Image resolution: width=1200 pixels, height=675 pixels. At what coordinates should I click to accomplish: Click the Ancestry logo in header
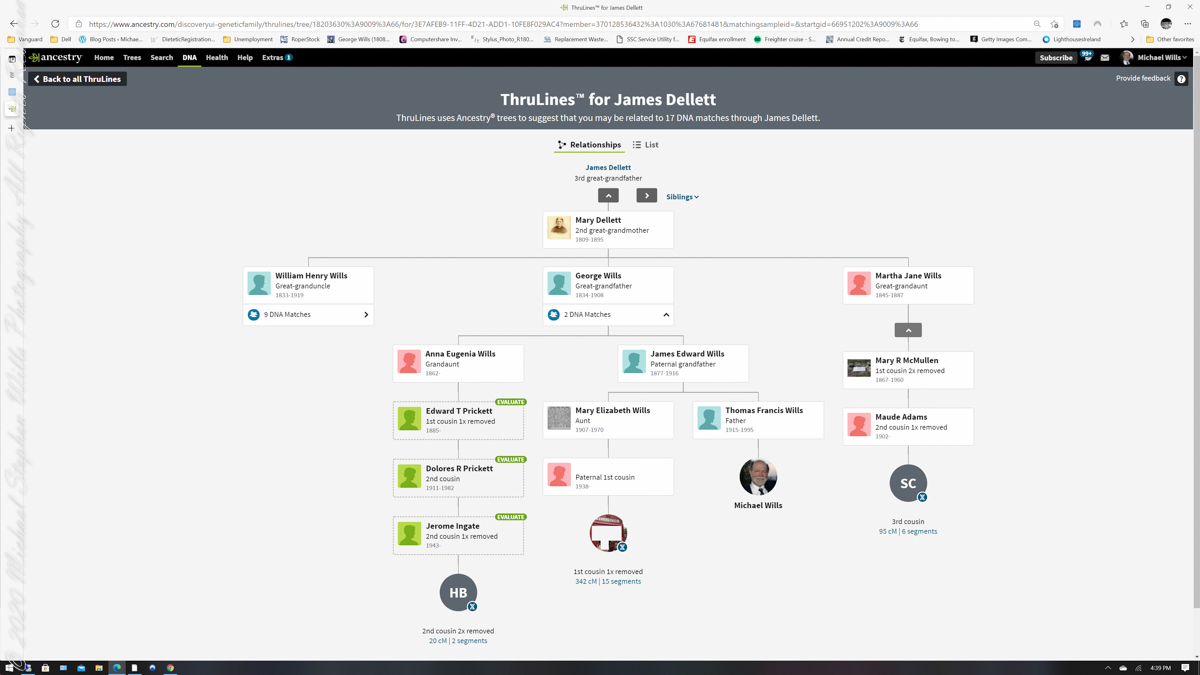click(x=56, y=58)
